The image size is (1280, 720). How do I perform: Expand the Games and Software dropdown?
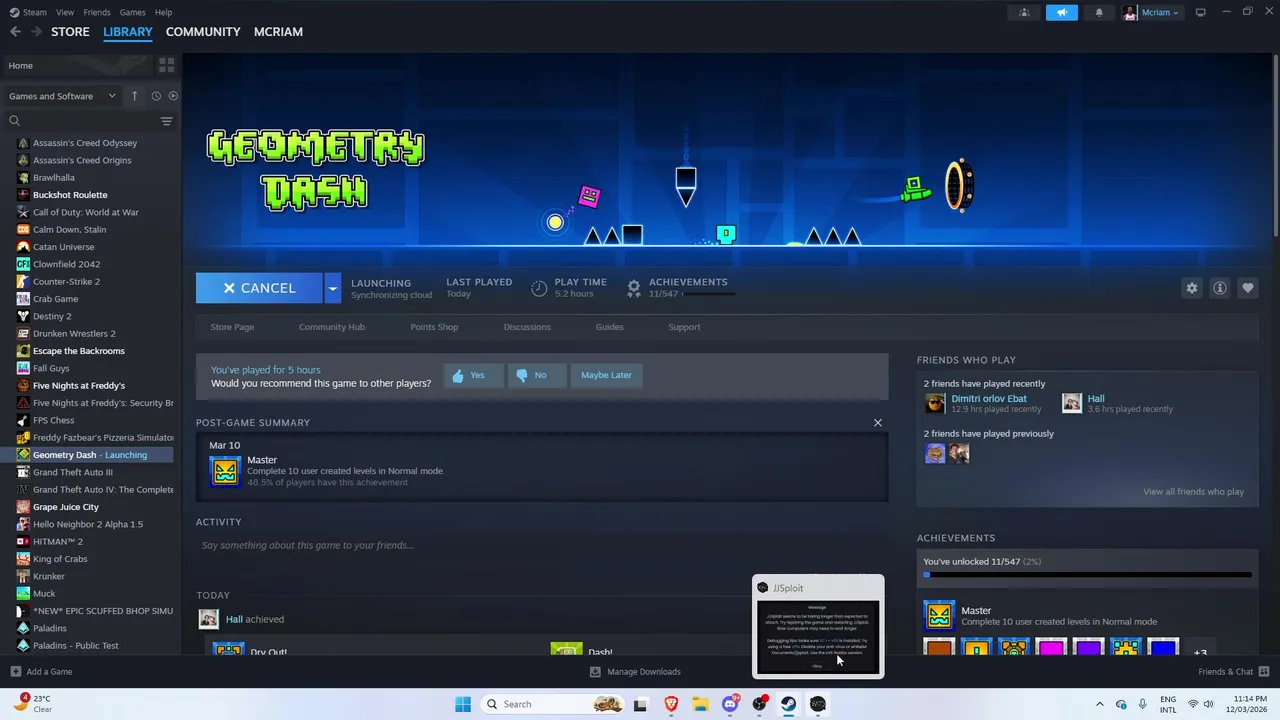tap(62, 96)
